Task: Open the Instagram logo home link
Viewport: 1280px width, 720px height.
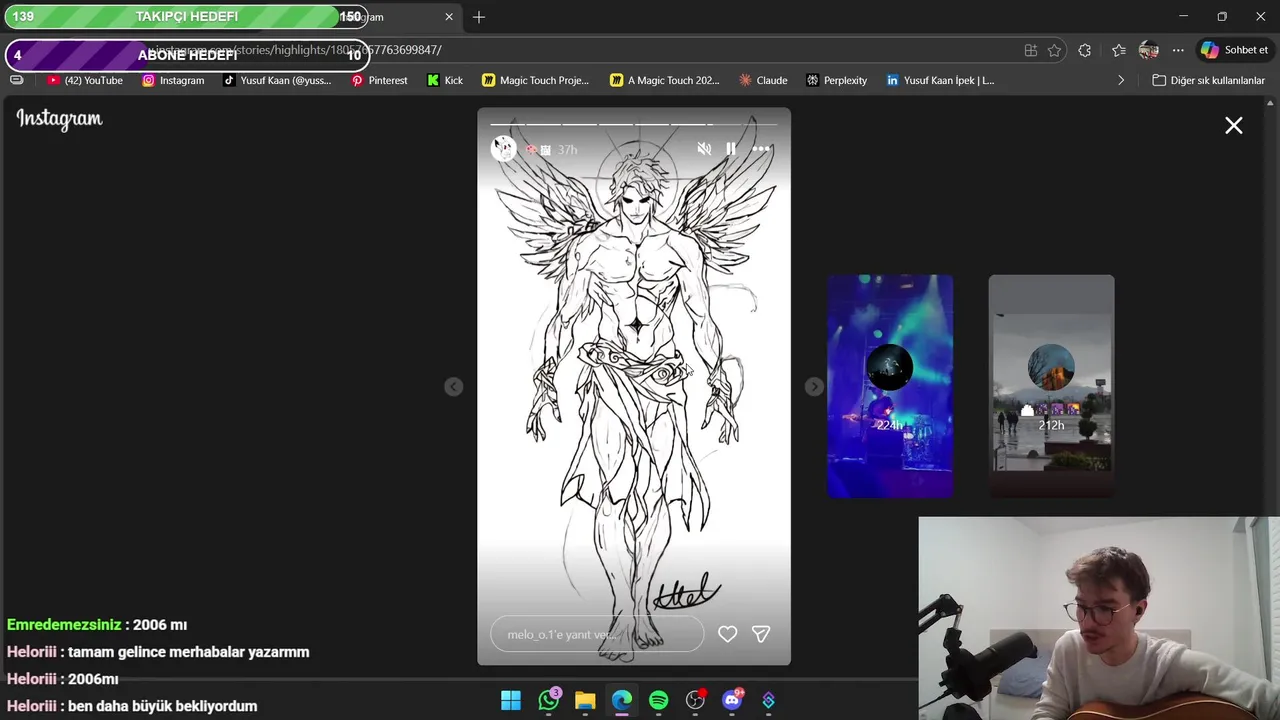Action: click(59, 119)
